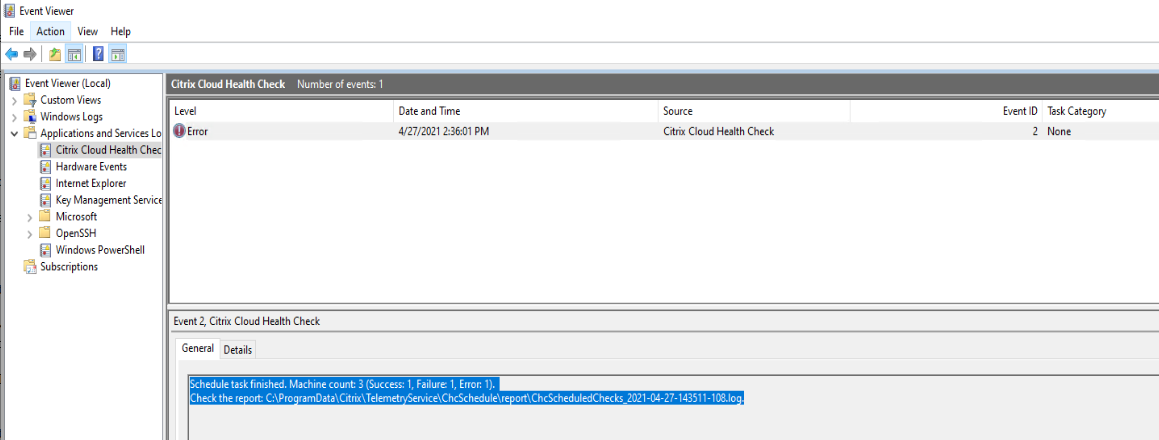
Task: Select Windows PowerShell log label
Action: coord(101,250)
